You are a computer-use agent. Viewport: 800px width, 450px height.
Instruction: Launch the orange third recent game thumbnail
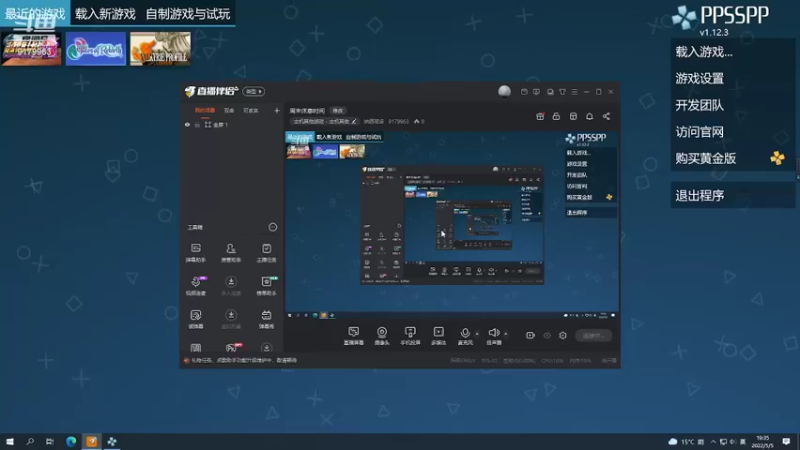[x=160, y=49]
